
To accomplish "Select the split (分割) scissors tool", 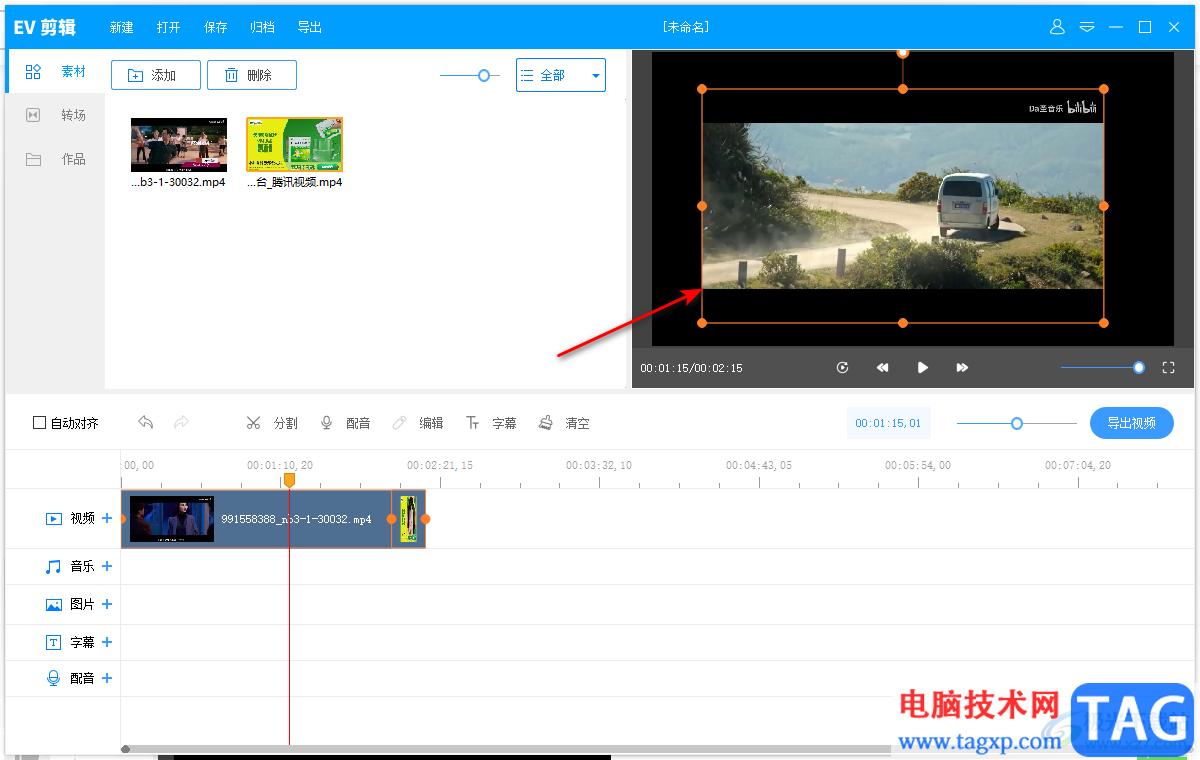I will tap(272, 423).
